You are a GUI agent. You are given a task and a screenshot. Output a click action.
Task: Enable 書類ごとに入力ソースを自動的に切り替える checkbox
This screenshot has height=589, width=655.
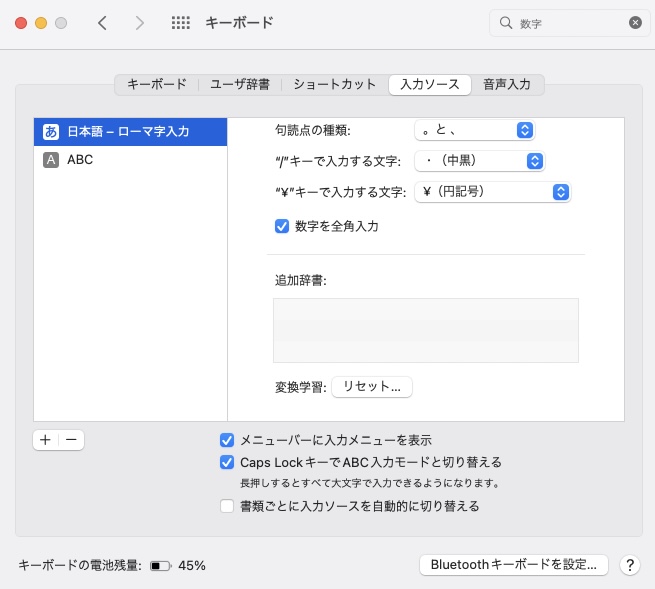[x=227, y=506]
